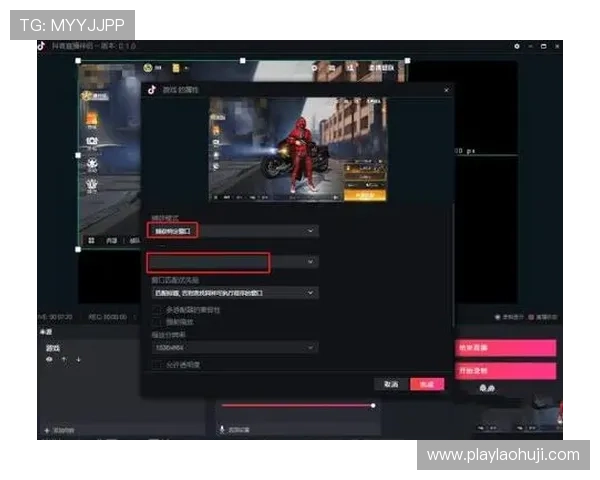Toggle visibility eye of the 游戏 source
Viewport: 600px width, 480px height.
pos(49,358)
